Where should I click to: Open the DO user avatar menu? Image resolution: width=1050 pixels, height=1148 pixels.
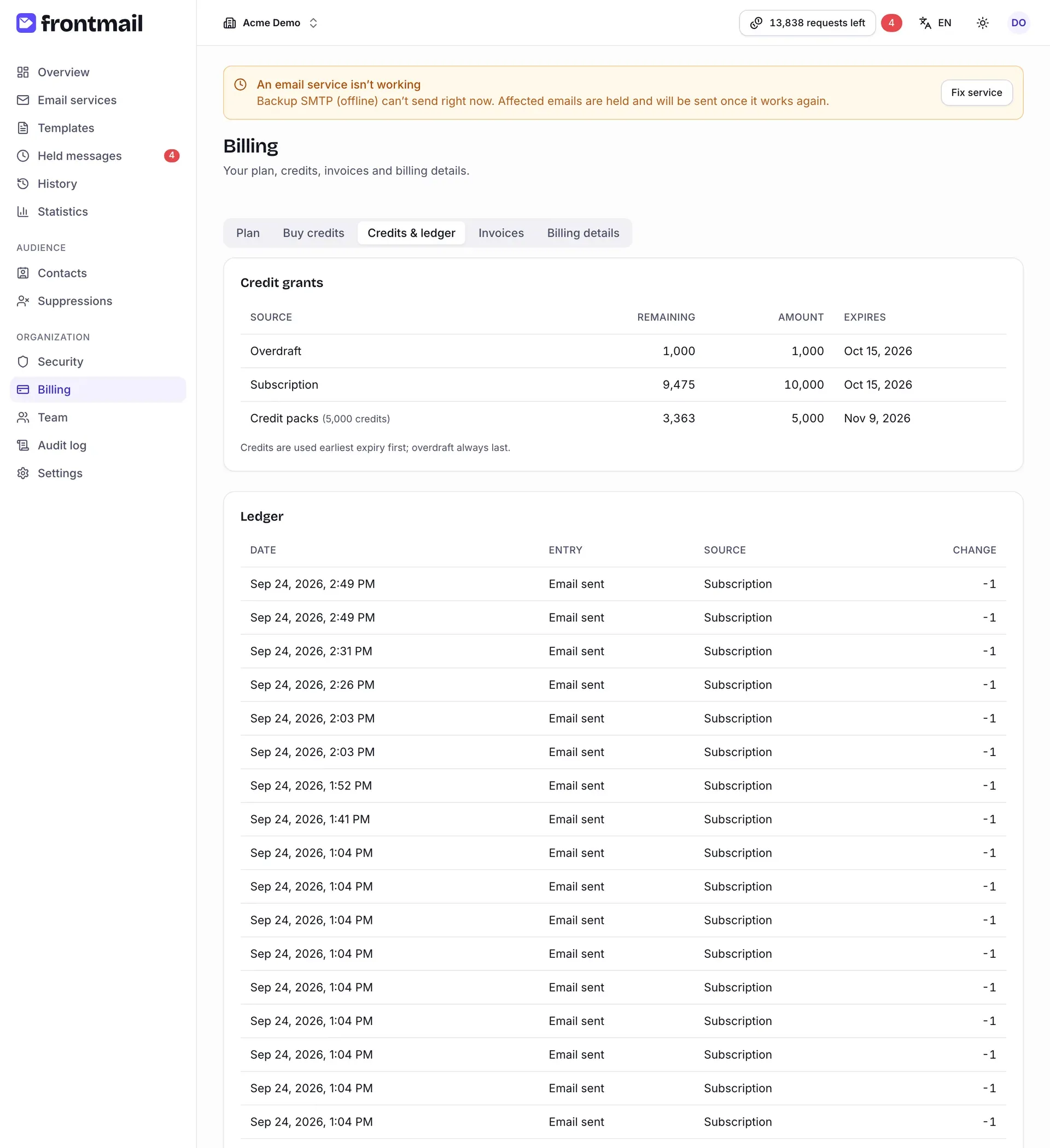[1018, 23]
